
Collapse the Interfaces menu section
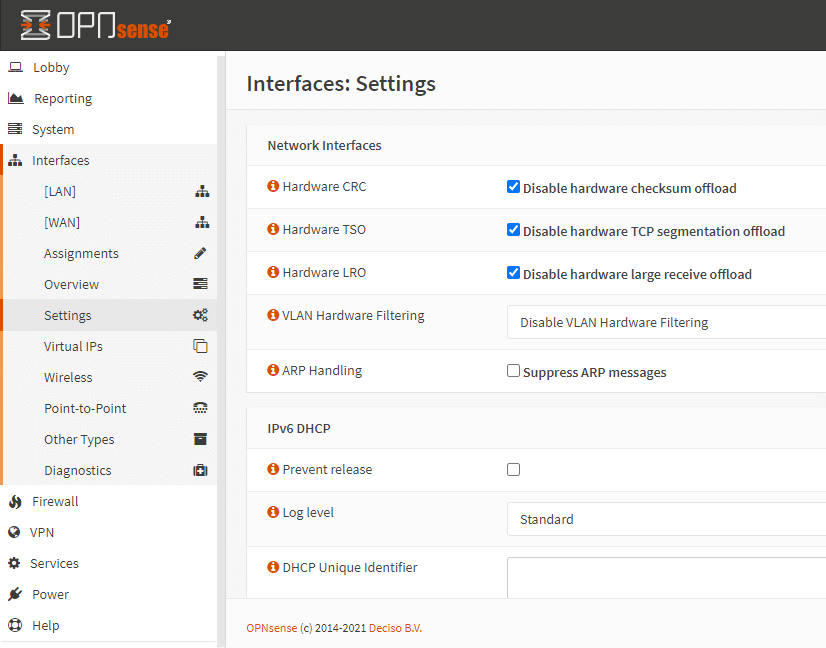[60, 160]
